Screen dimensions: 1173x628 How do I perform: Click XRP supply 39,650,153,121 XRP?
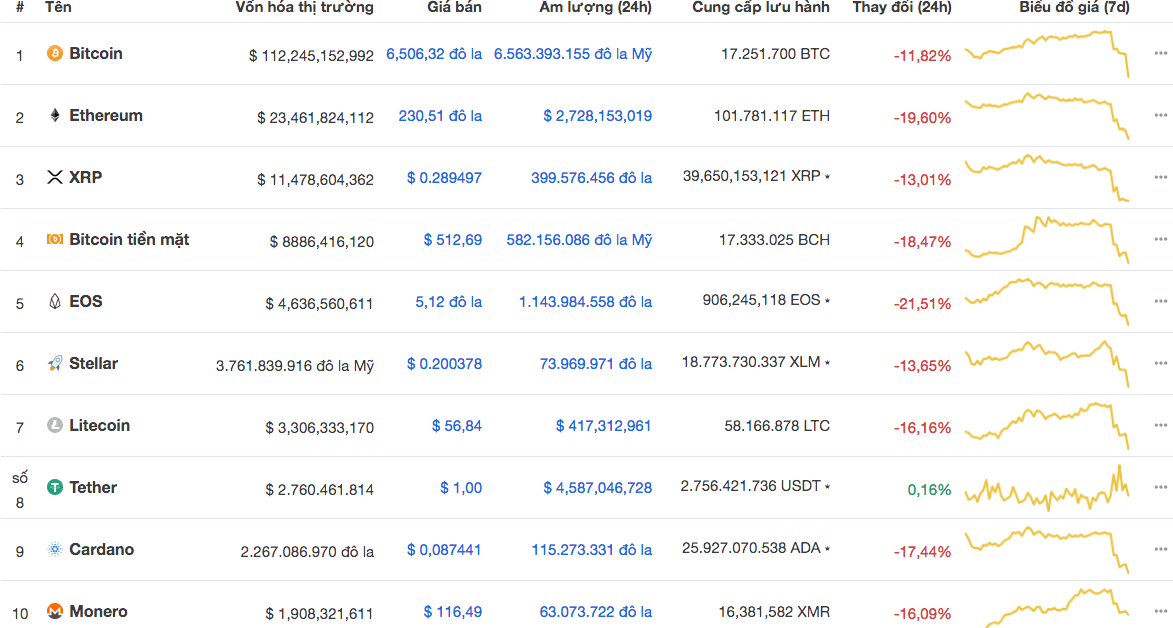point(752,176)
